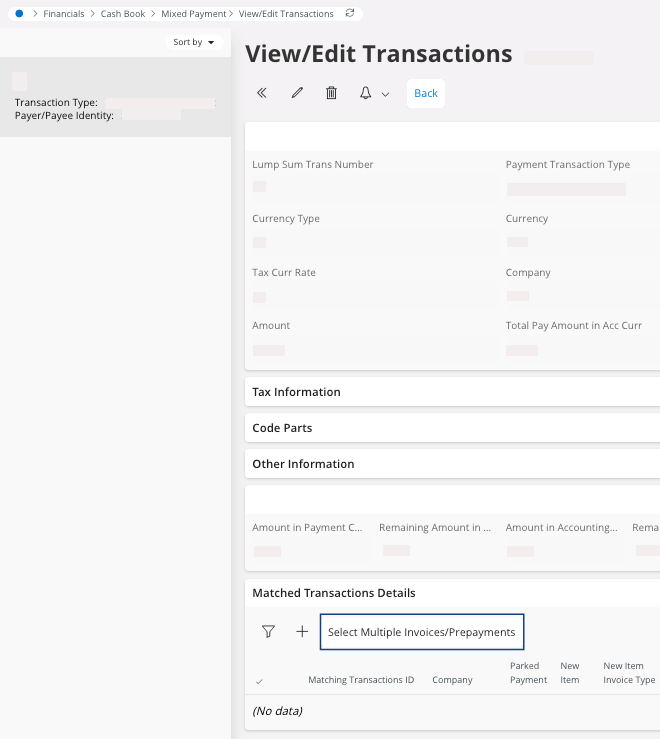Click the bell notification icon
The height and width of the screenshot is (739, 660).
pos(365,93)
